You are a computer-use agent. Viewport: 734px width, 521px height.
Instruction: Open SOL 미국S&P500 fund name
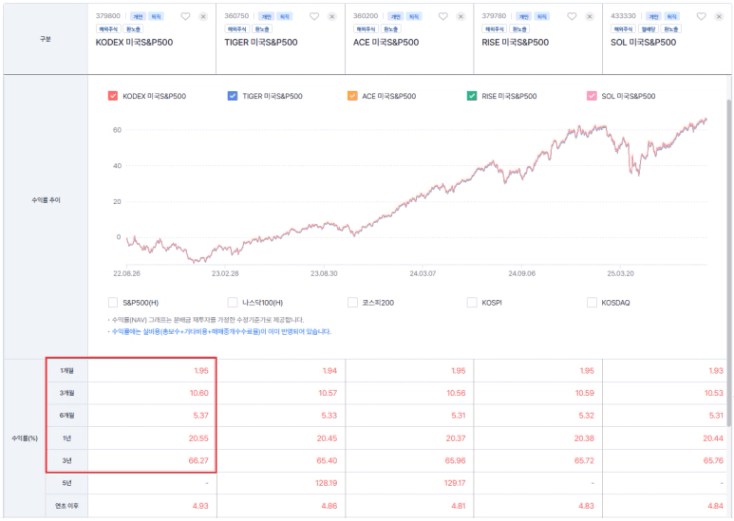tap(643, 42)
